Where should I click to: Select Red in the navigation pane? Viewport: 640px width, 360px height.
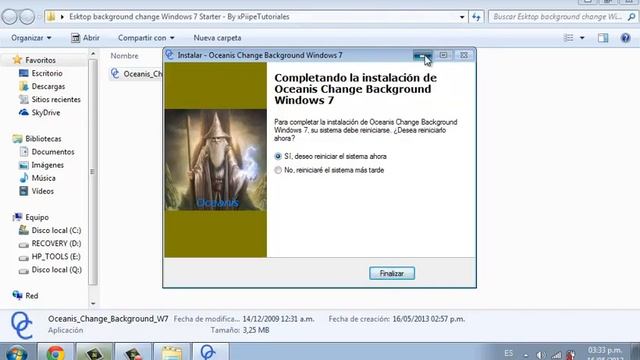point(26,296)
